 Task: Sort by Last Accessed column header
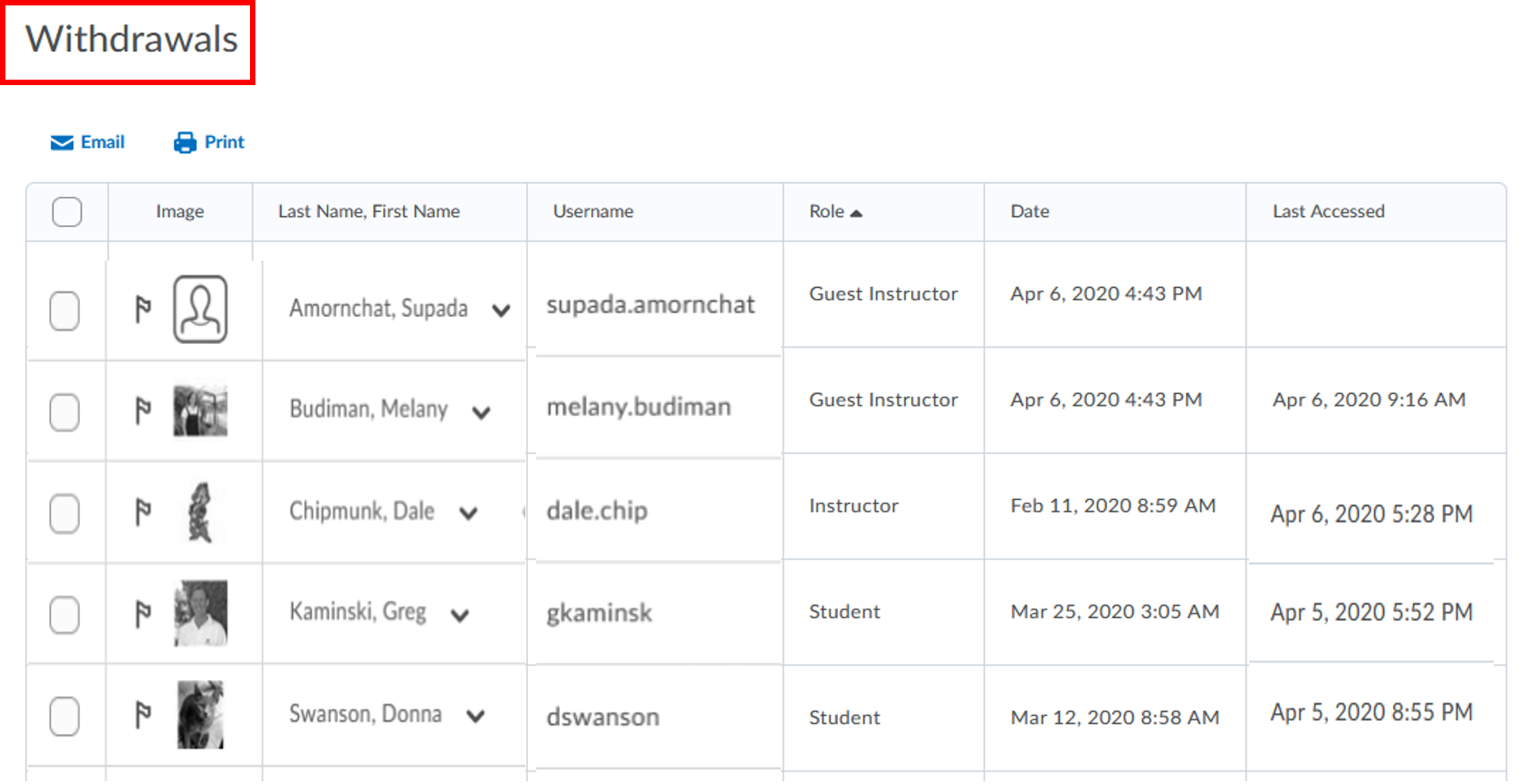tap(1329, 211)
